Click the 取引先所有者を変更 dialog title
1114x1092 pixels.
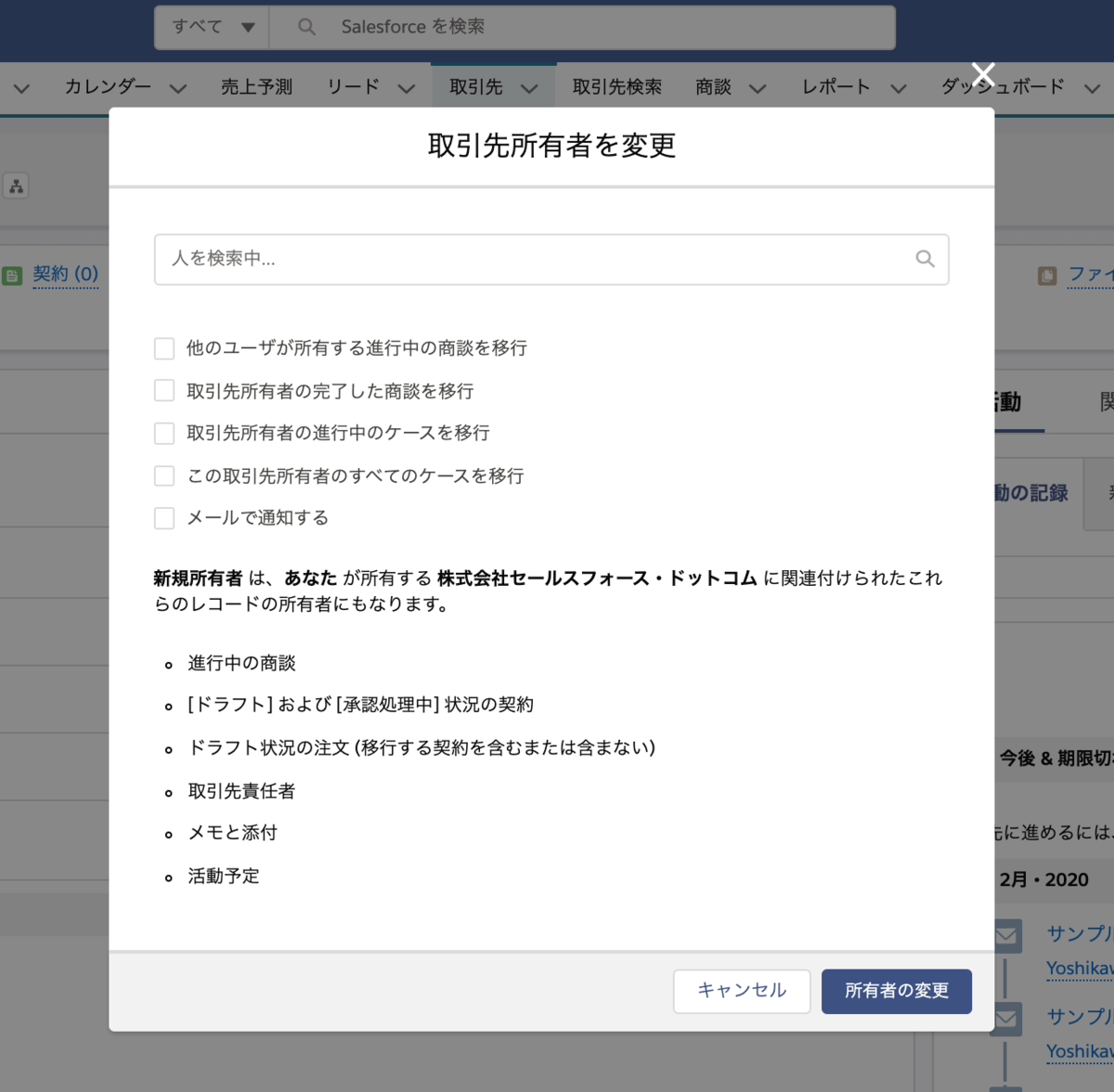point(551,146)
